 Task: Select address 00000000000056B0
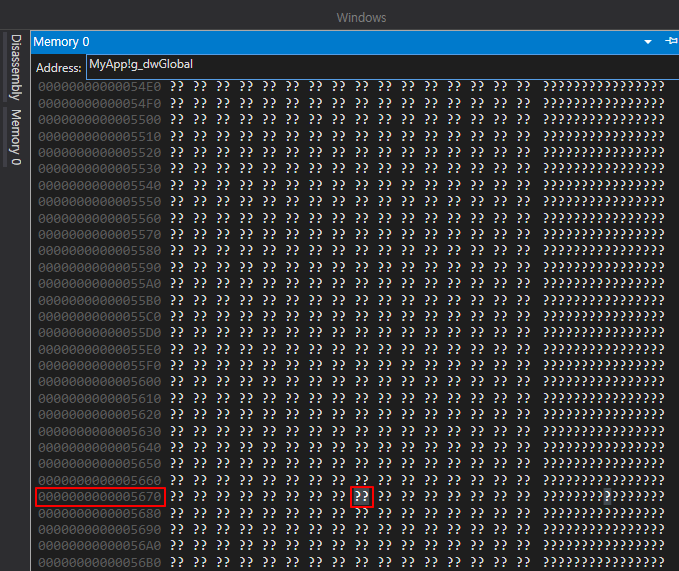100,562
